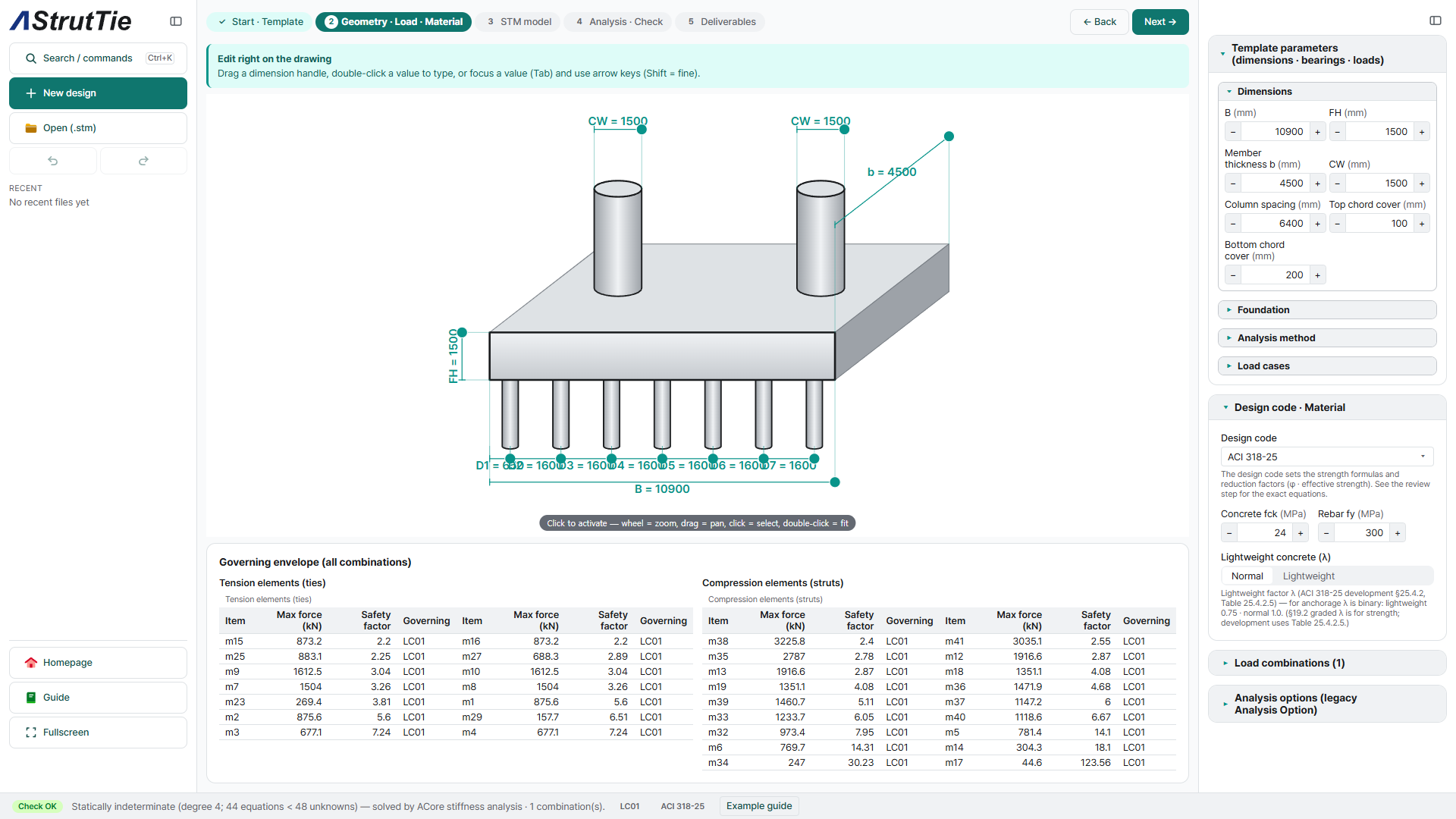Screen dimensions: 1456x819
Task: Select Lightweight concrete option
Action: coord(1308,576)
